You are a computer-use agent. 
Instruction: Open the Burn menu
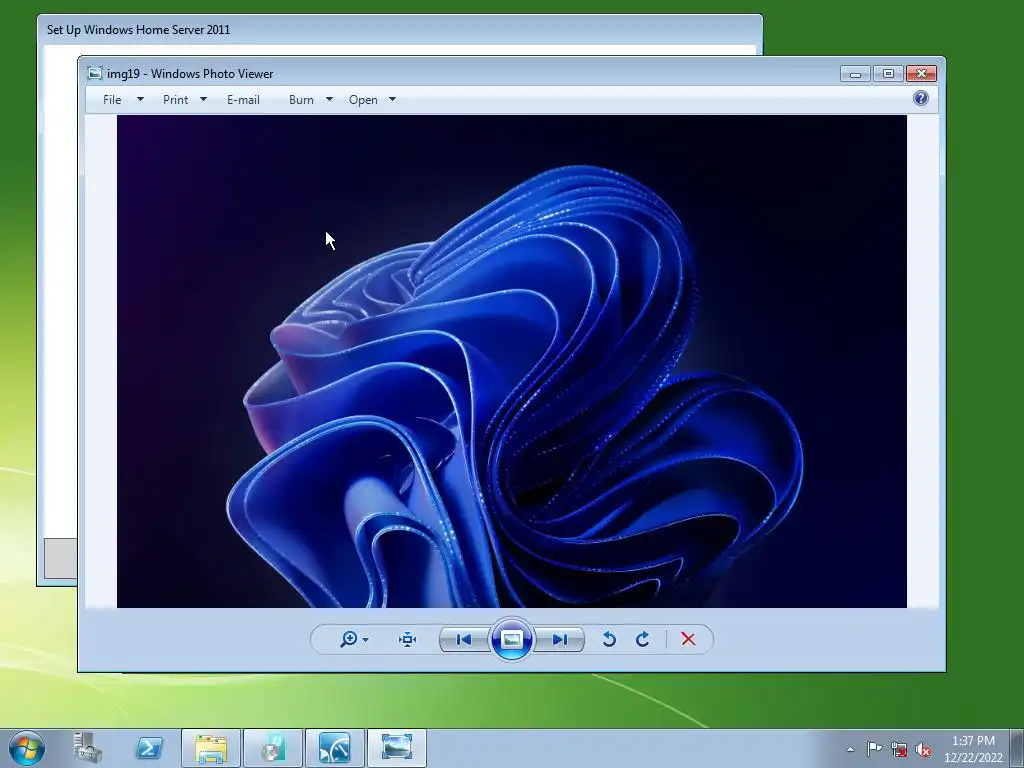tap(301, 100)
